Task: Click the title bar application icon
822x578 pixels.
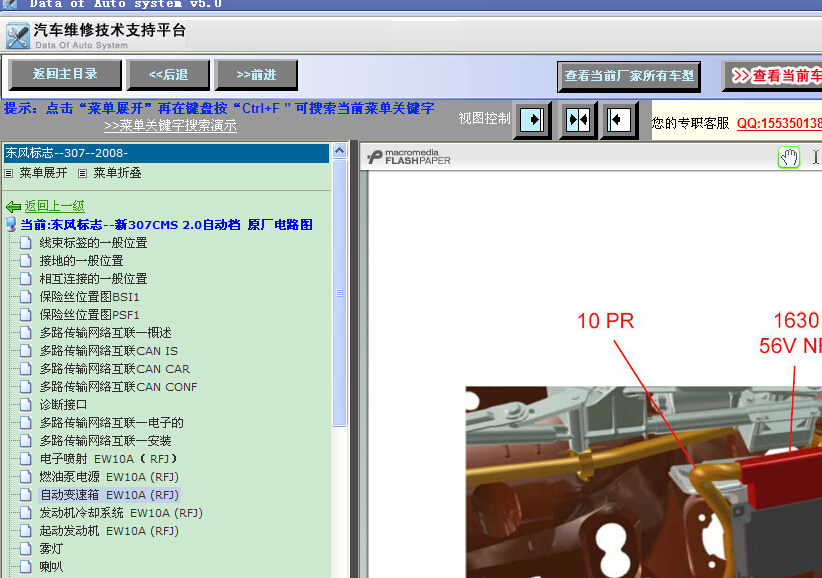Action: tap(9, 4)
